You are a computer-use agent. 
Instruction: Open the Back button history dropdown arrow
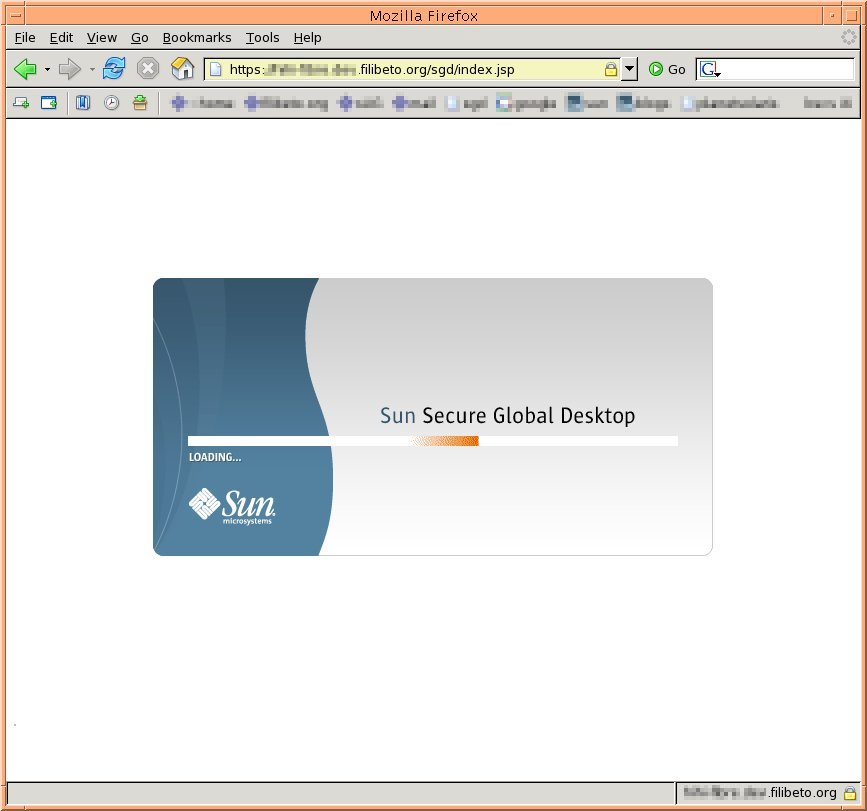pyautogui.click(x=46, y=70)
